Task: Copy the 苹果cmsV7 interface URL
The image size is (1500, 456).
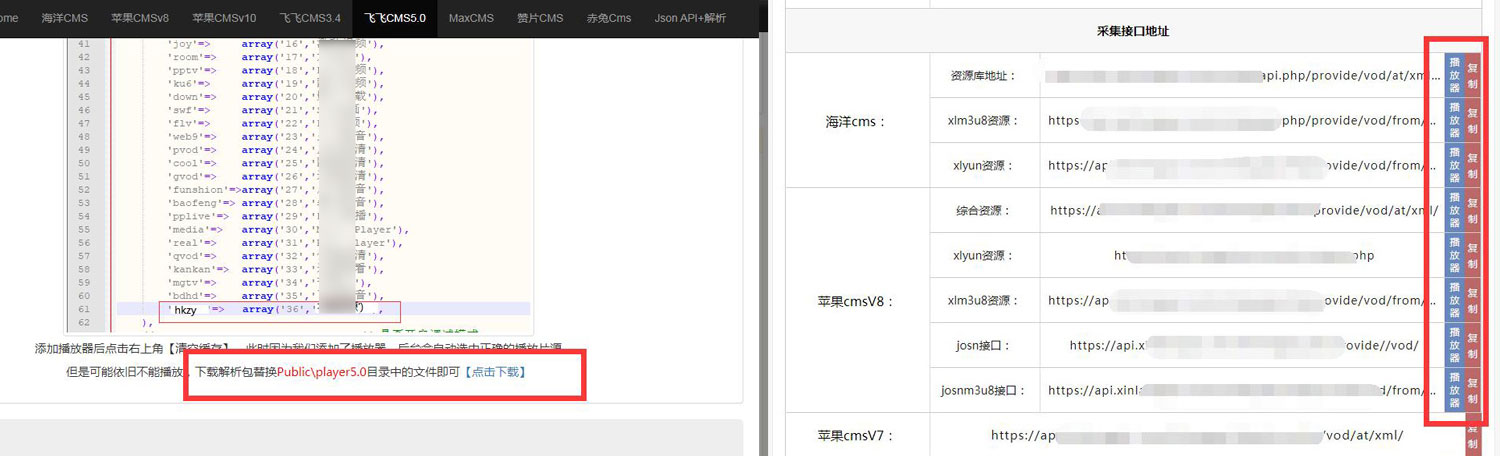Action: click(x=1472, y=434)
